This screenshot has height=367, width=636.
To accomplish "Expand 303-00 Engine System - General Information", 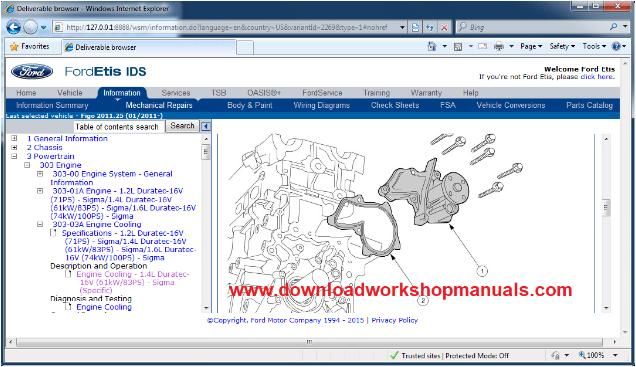I will [x=40, y=174].
